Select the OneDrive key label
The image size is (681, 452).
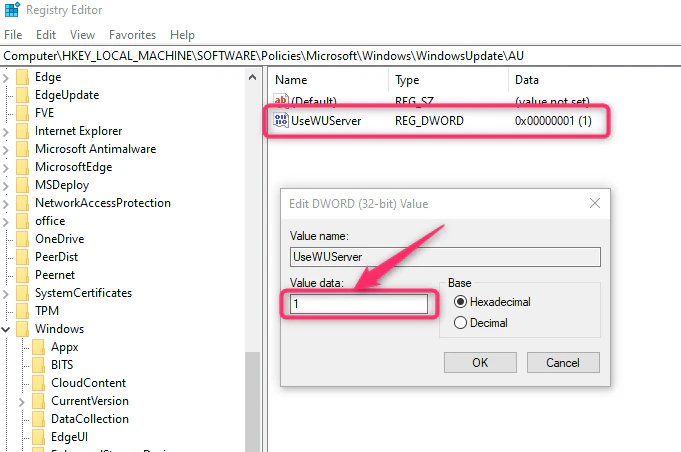60,239
